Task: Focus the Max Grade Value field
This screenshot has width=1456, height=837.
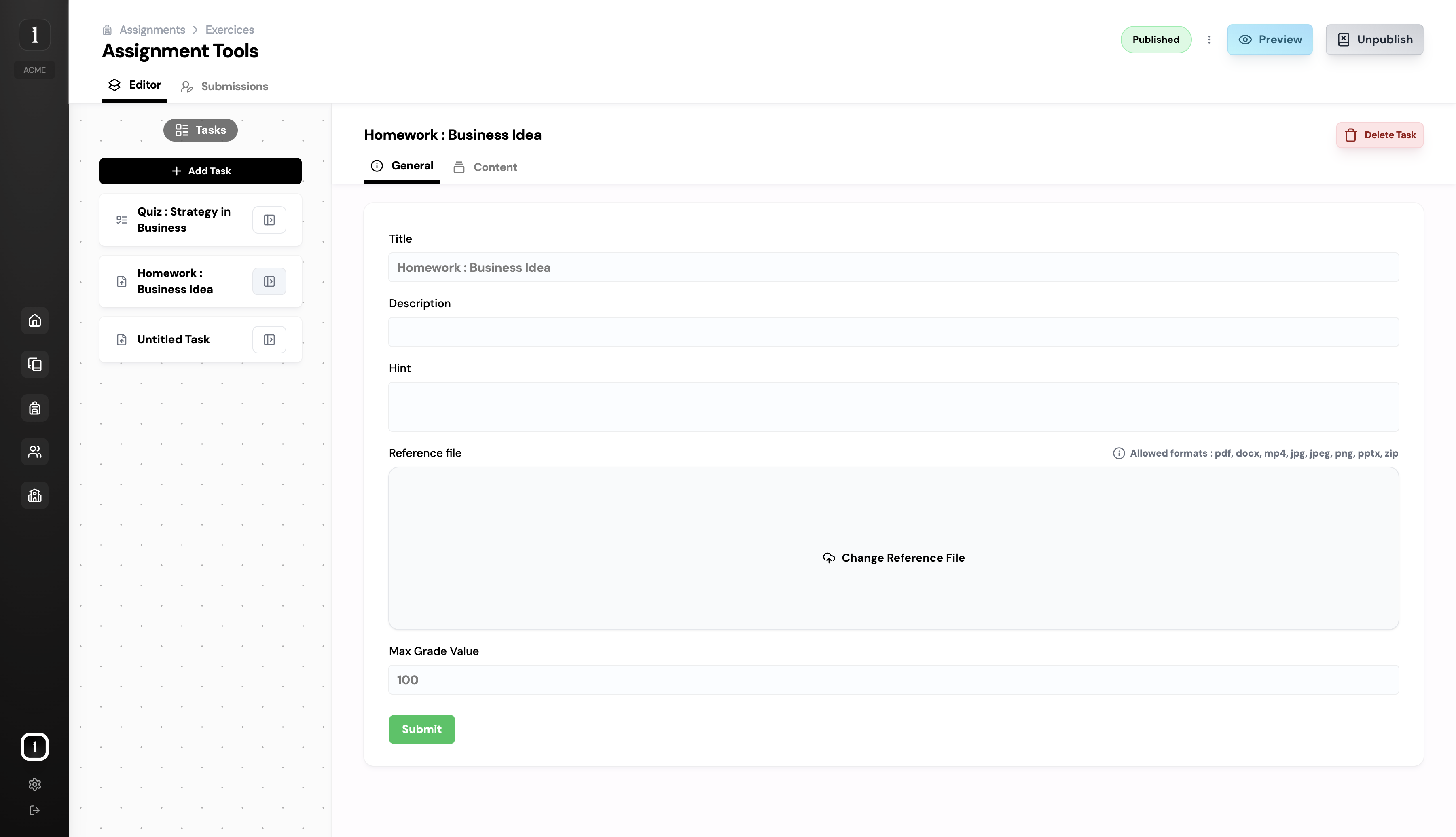Action: [x=893, y=679]
